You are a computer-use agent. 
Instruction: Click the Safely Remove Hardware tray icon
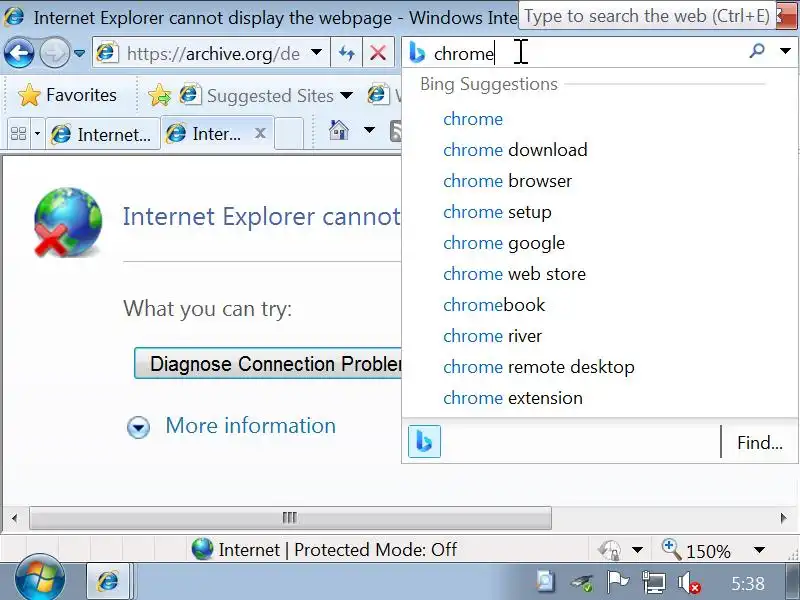pyautogui.click(x=581, y=582)
